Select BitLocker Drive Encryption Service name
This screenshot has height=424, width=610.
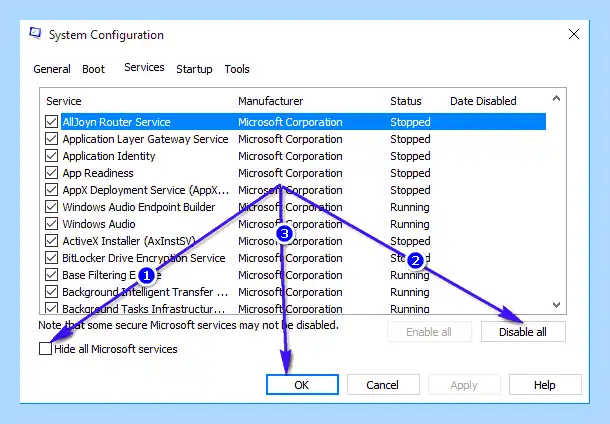click(144, 258)
